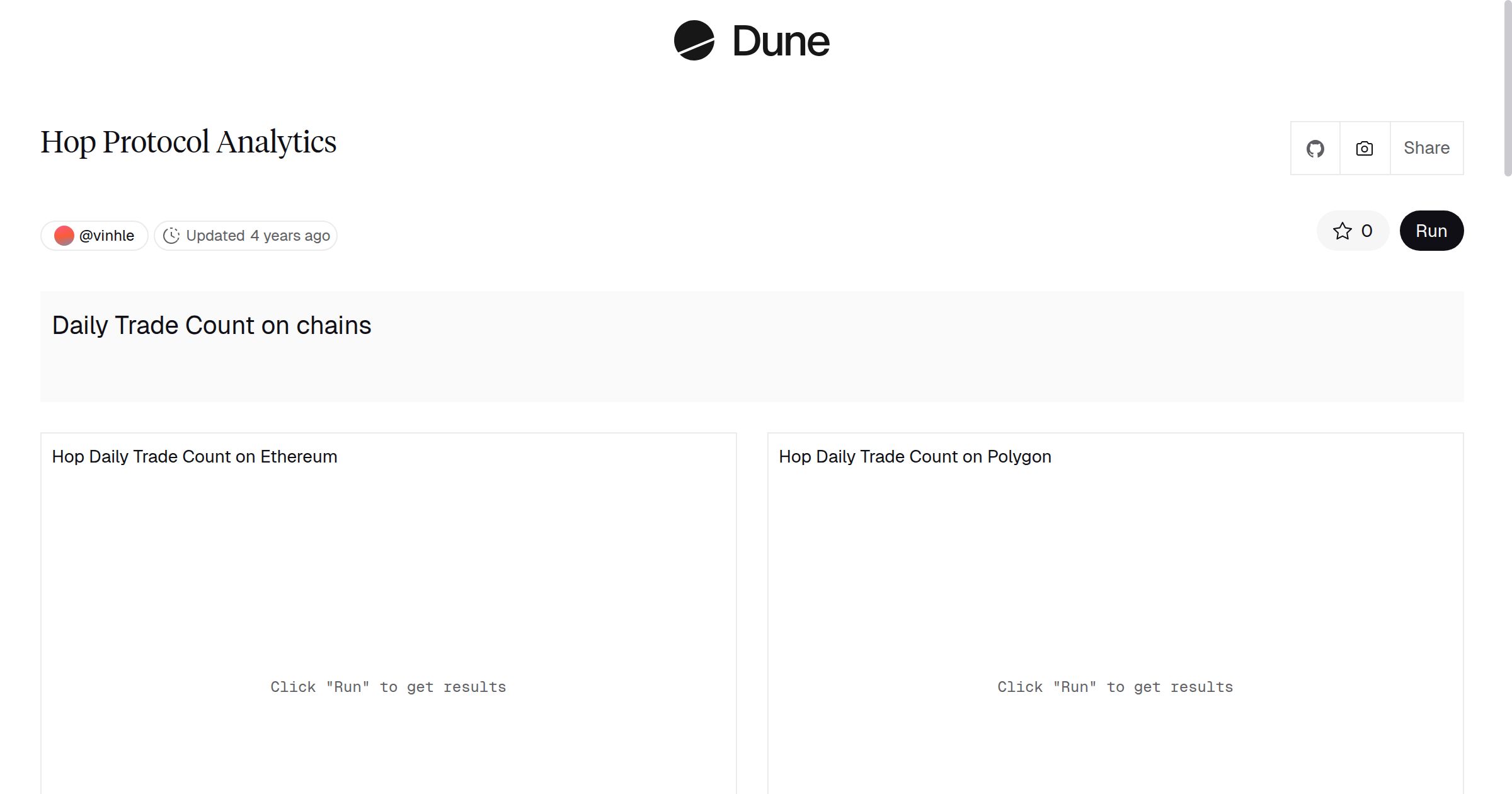Click the clock icon near Updated
1512x794 pixels.
pyautogui.click(x=171, y=236)
